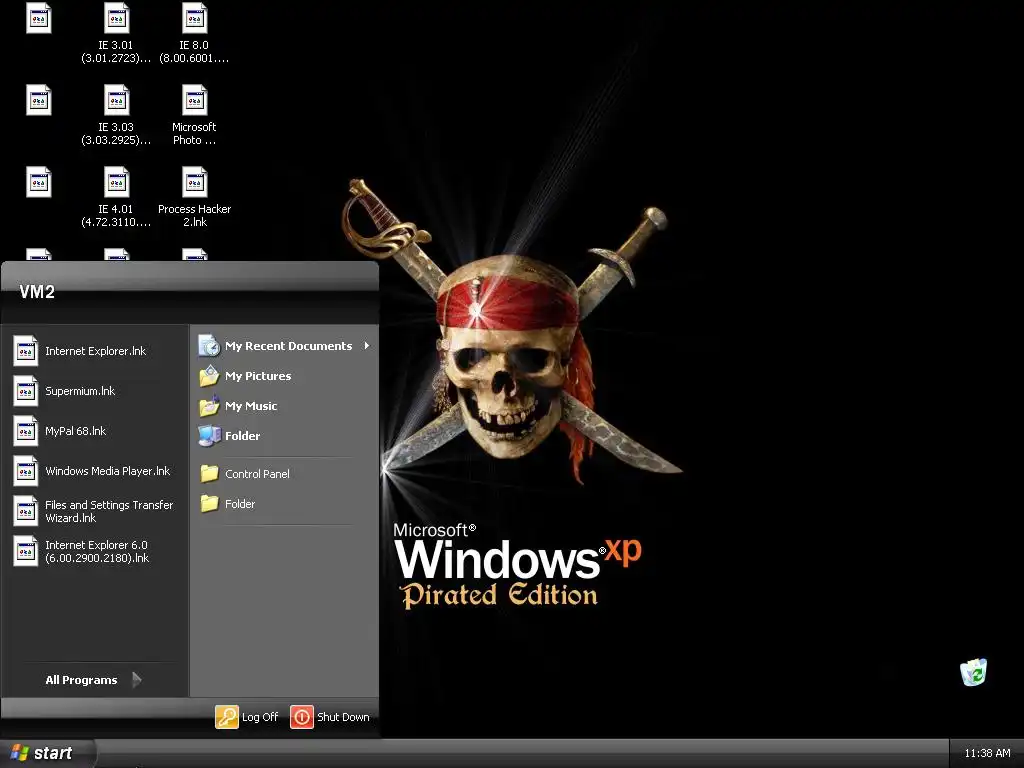This screenshot has width=1024, height=768.
Task: Click the Shut Down button
Action: tap(330, 716)
